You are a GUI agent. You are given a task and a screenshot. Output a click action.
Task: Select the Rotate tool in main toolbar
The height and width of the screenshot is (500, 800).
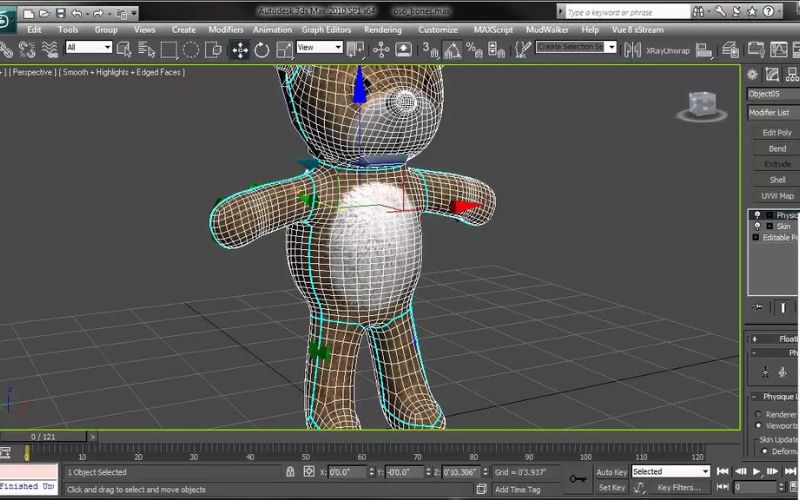(x=261, y=49)
